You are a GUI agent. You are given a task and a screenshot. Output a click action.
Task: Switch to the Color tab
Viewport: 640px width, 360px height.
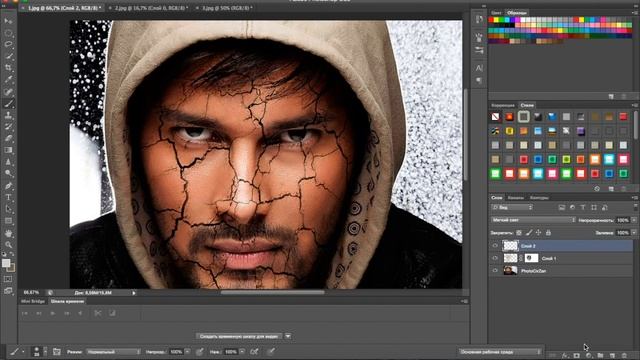[x=496, y=13]
